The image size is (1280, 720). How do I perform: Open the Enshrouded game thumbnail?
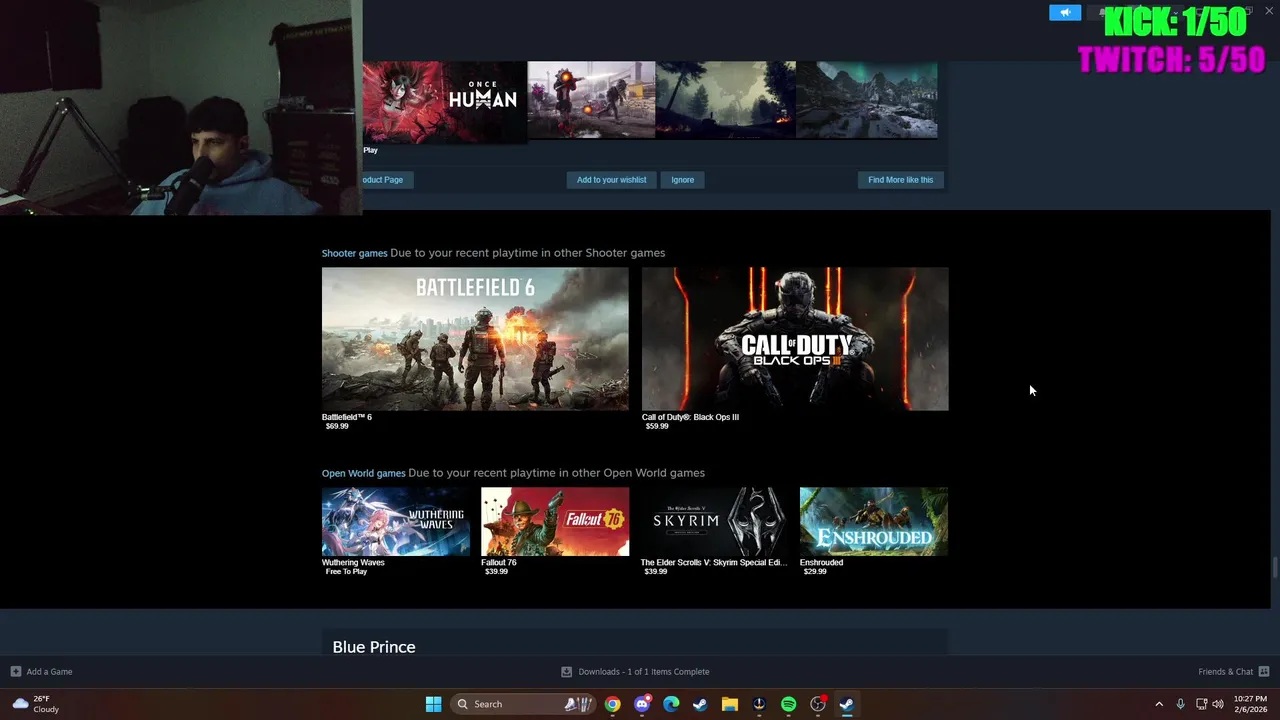click(x=874, y=522)
